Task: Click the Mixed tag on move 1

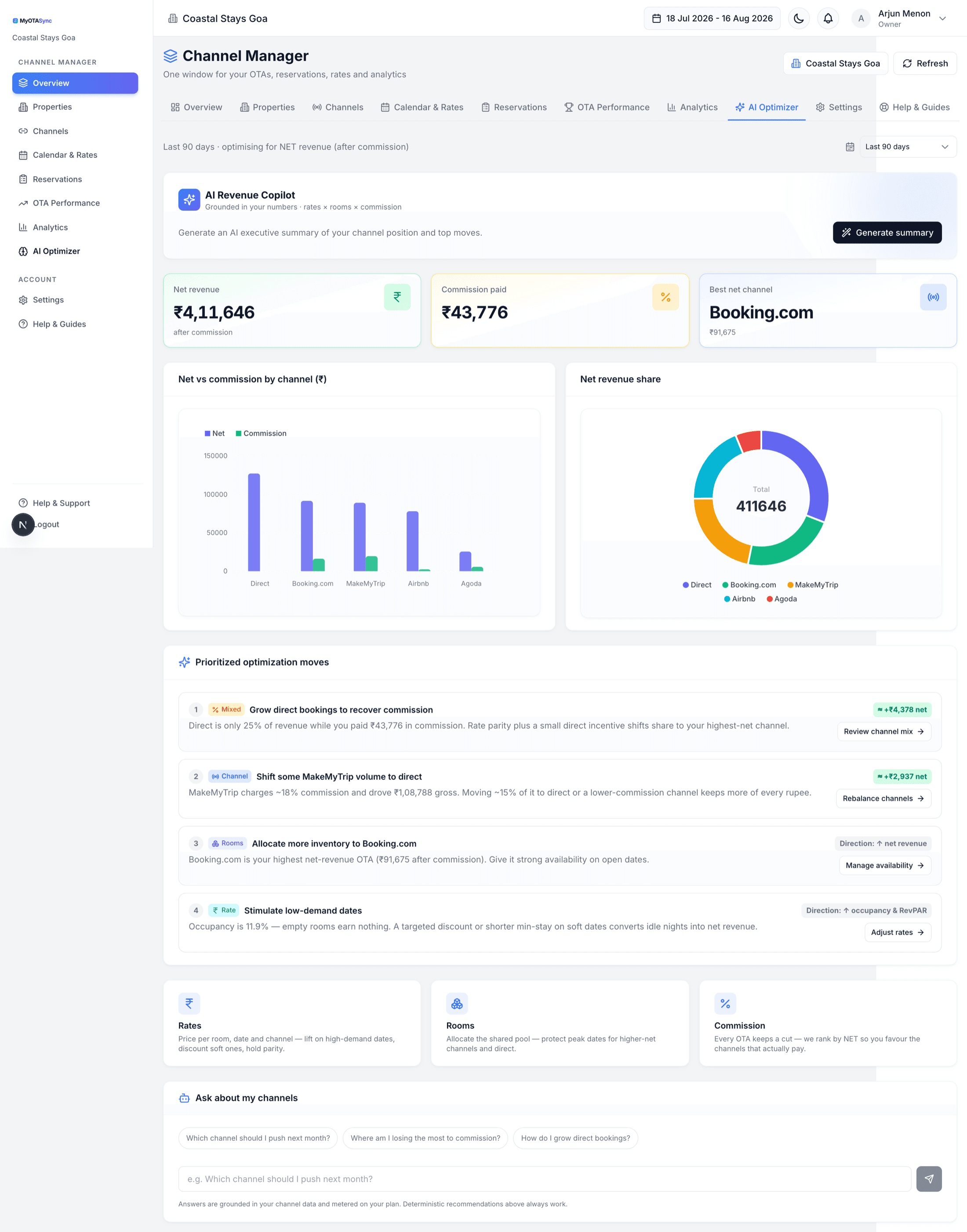Action: (x=226, y=709)
